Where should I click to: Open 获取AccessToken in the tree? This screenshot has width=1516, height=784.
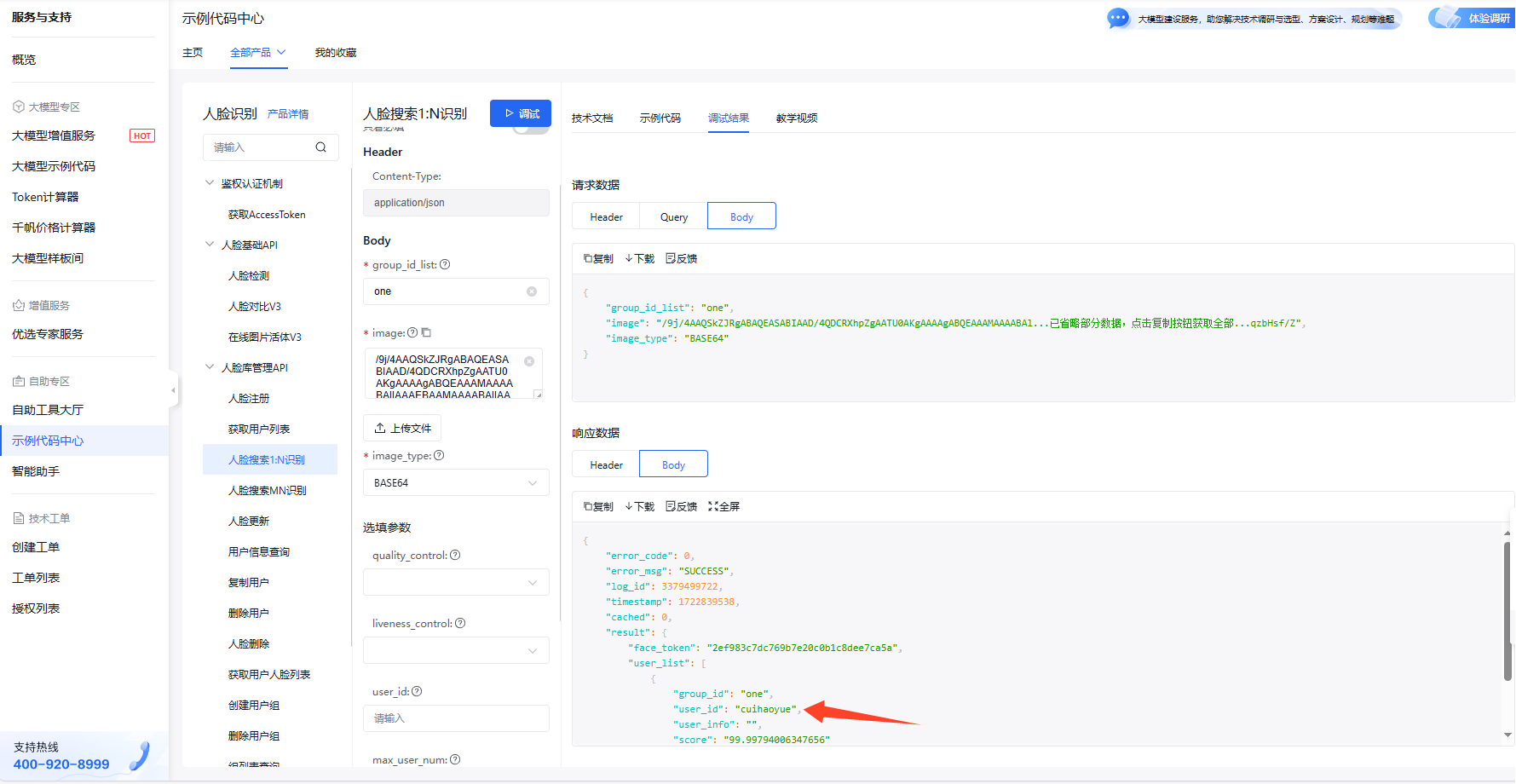click(x=267, y=215)
